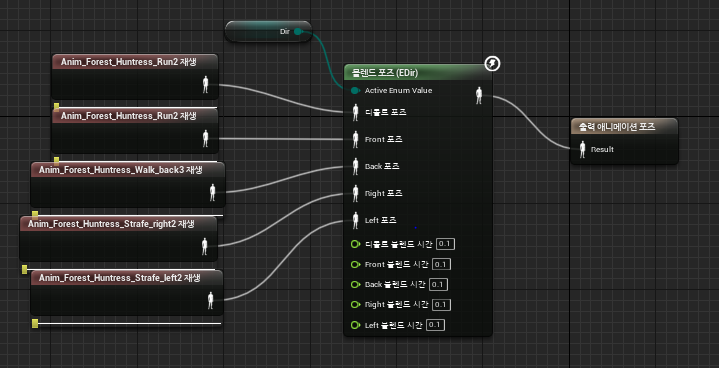The height and width of the screenshot is (368, 719).
Task: Click the pose pin of Run2 node wired to Front 포즈
Action: click(x=206, y=138)
